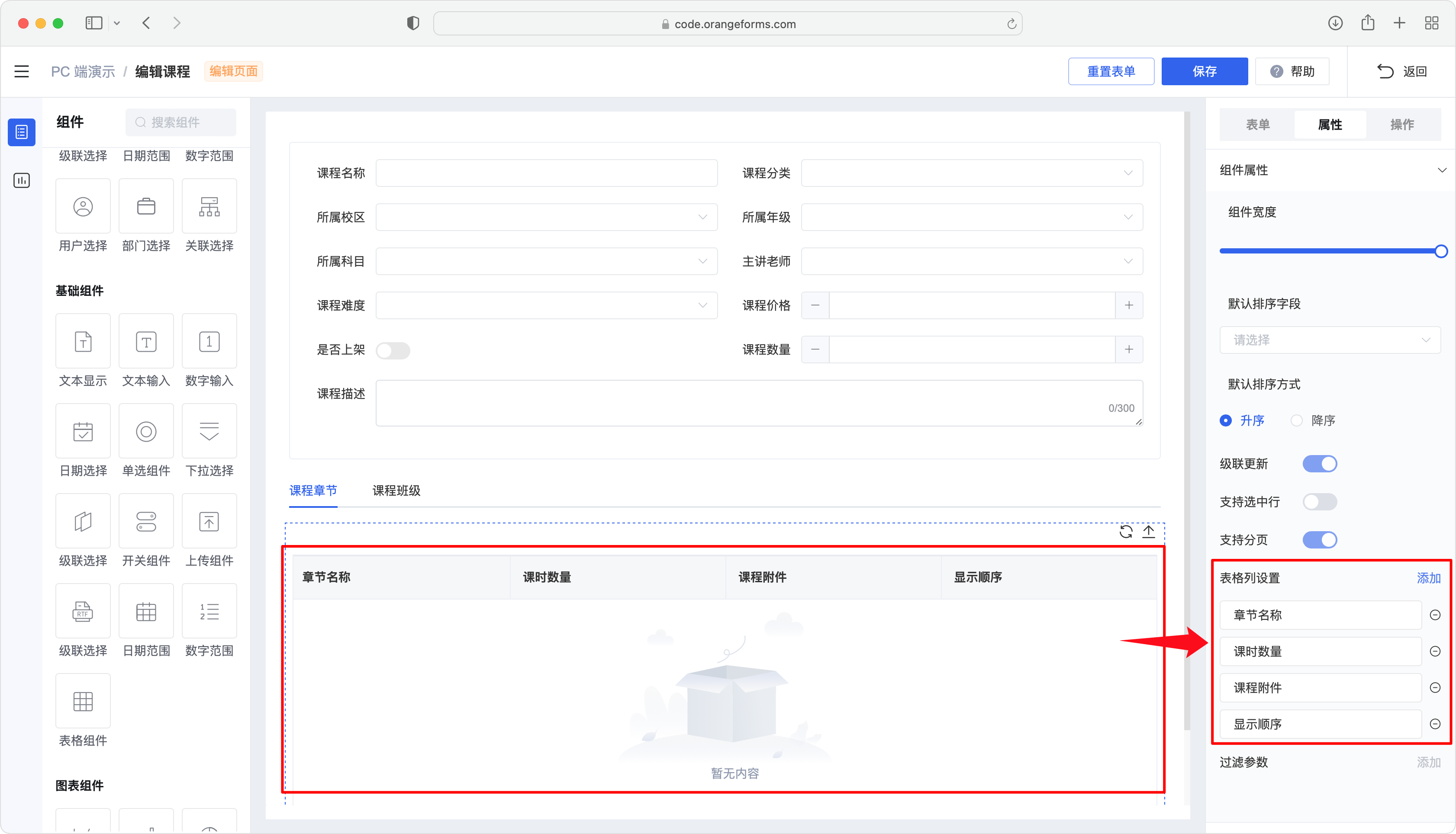Image resolution: width=1456 pixels, height=834 pixels.
Task: Click the Safari sidebar toggle icon
Action: coord(94,23)
